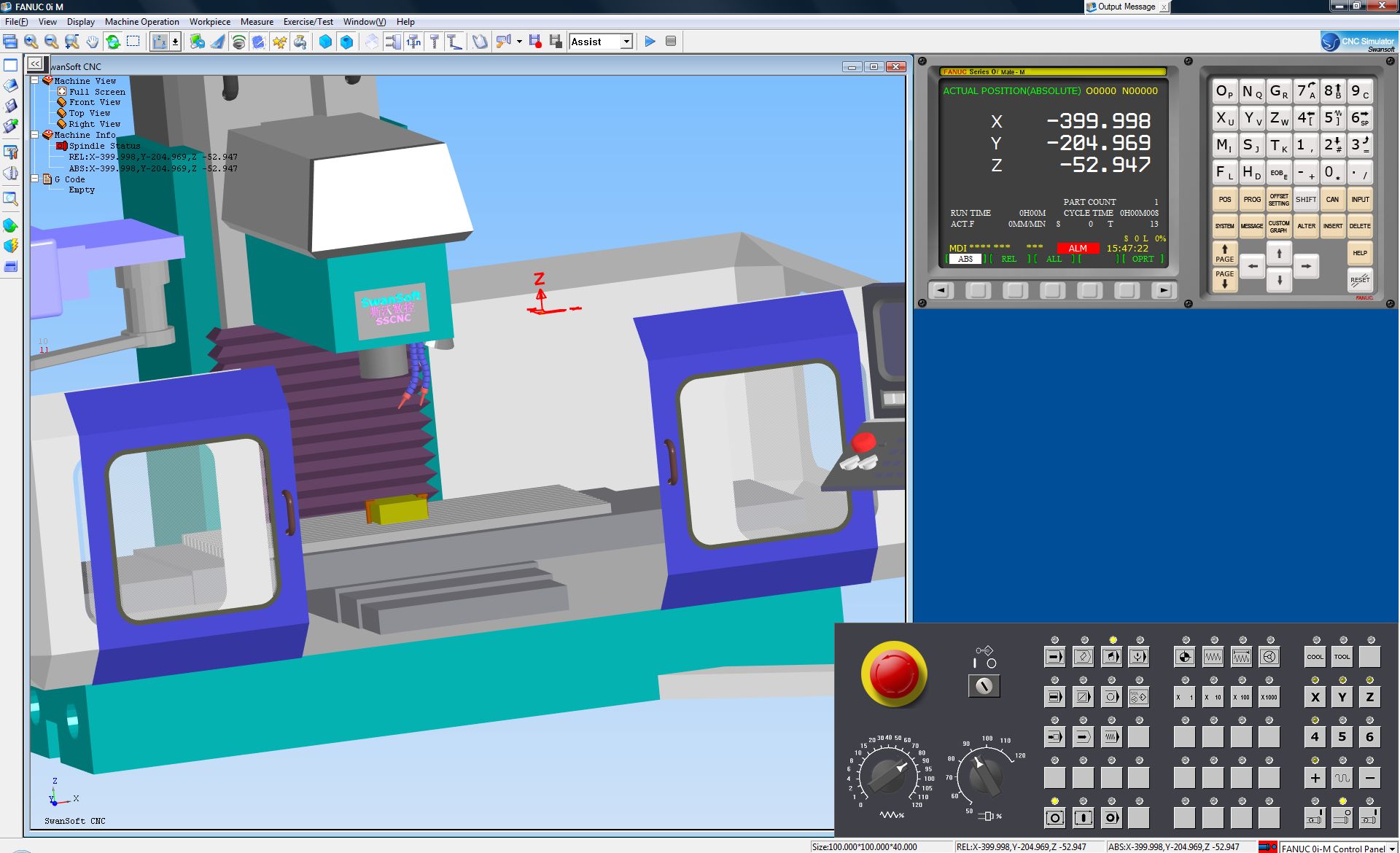
Task: Open the Assist dropdown in toolbar
Action: [x=626, y=42]
